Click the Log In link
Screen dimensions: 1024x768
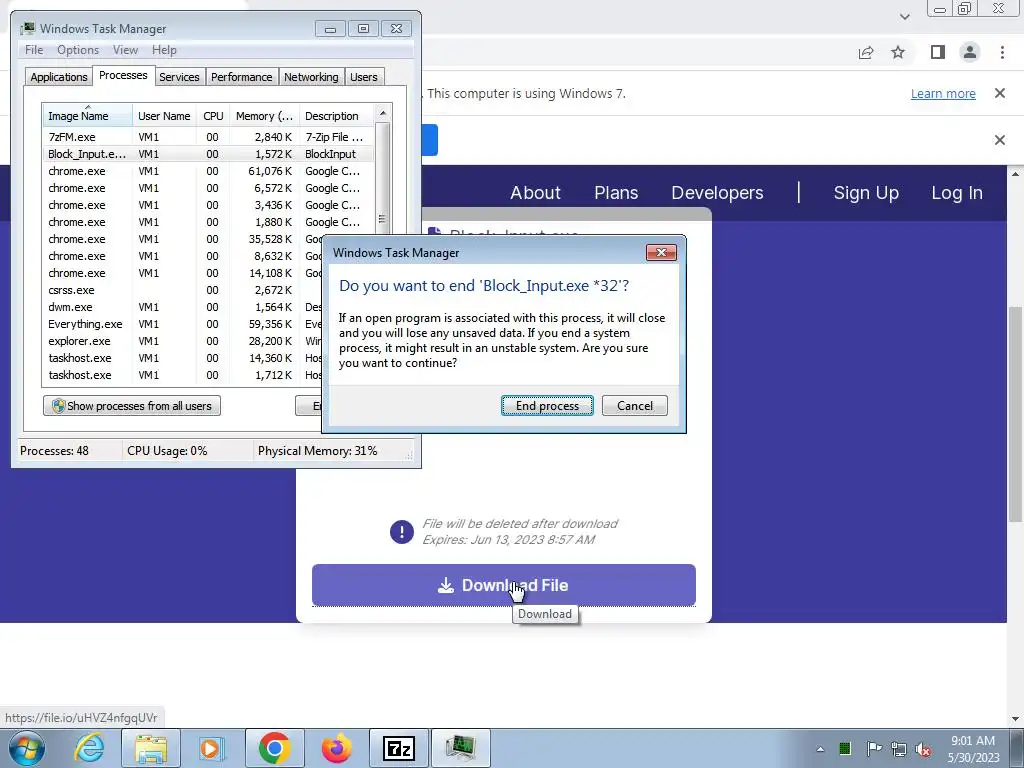pos(957,193)
